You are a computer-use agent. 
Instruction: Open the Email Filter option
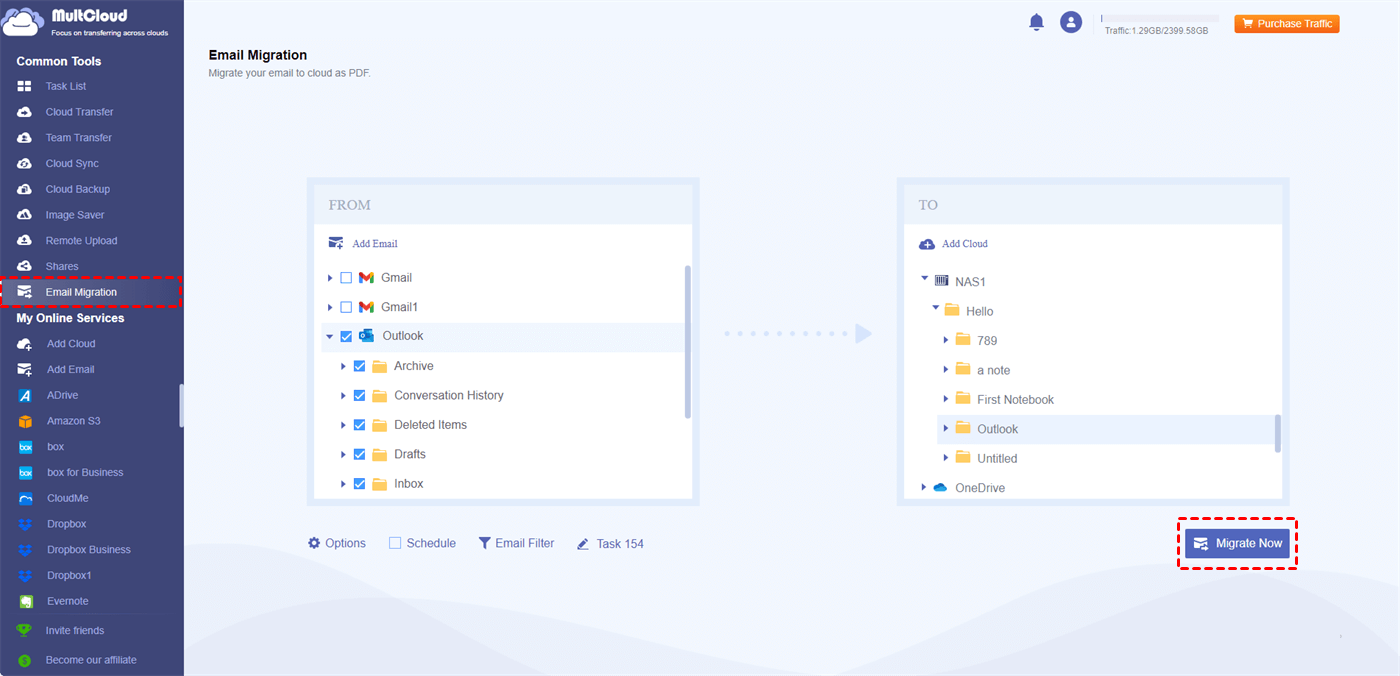[x=516, y=543]
